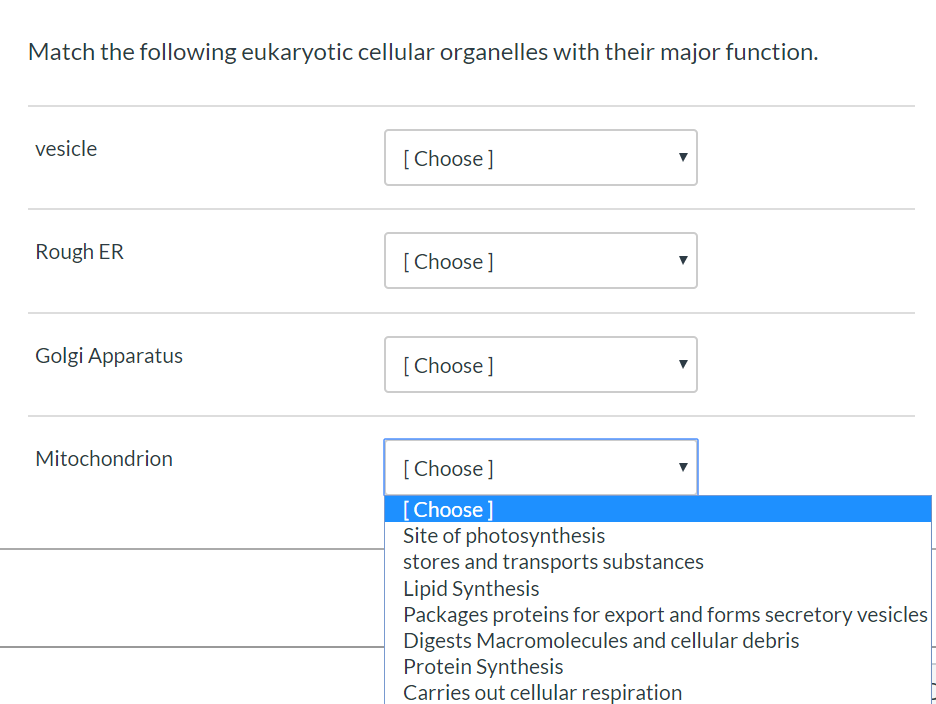Click the 'Rough ER' row label
The width and height of the screenshot is (936, 704).
point(79,251)
